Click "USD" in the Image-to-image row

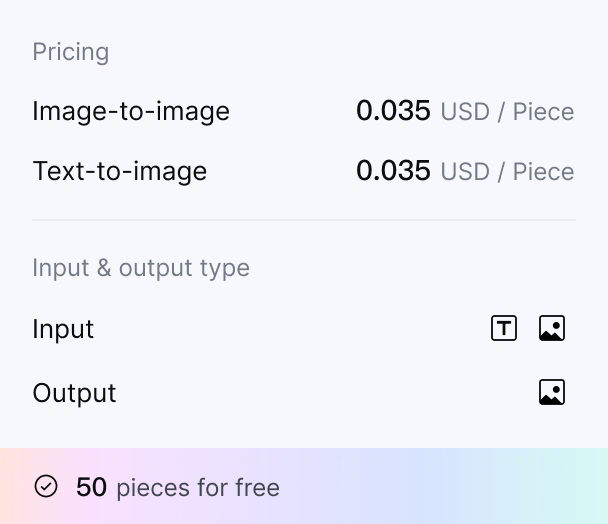(x=465, y=111)
